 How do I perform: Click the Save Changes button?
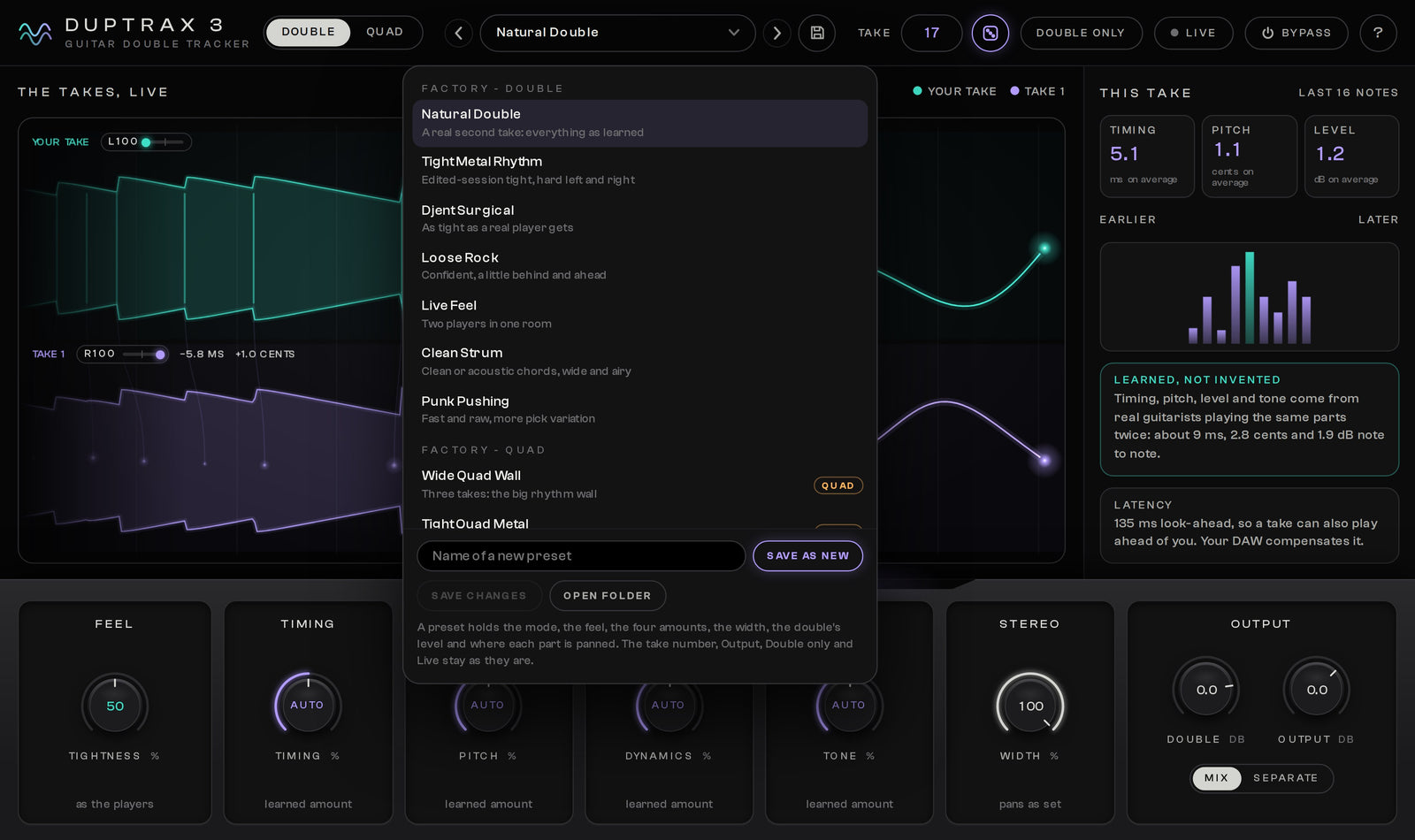click(x=478, y=596)
